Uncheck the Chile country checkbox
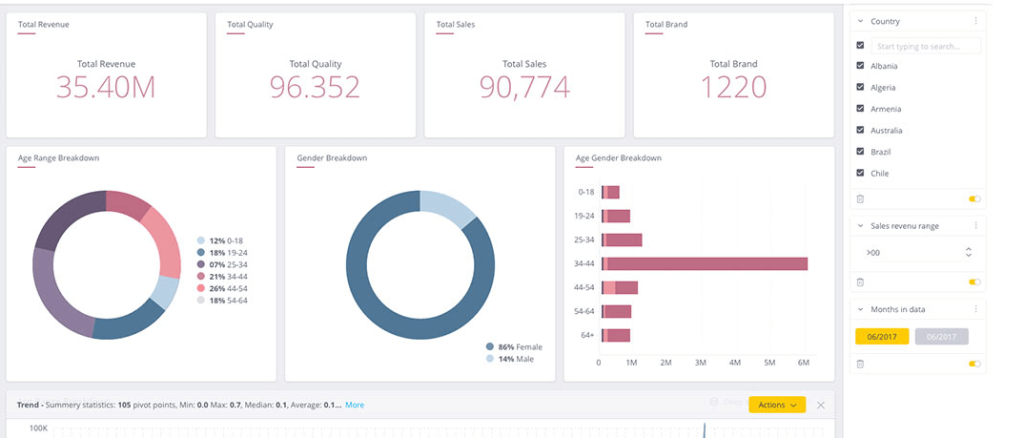1024x438 pixels. 860,173
